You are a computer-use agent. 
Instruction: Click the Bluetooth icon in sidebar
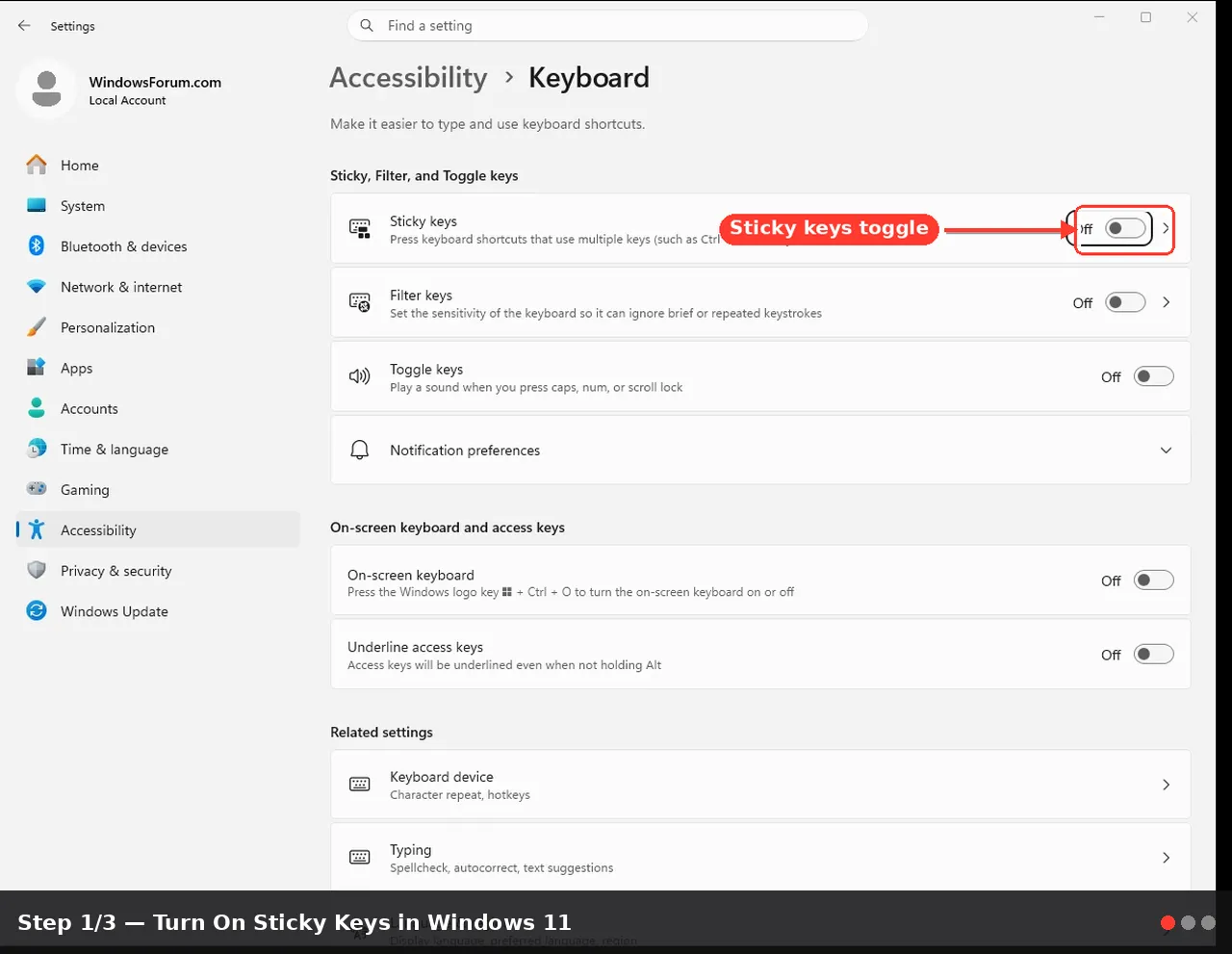[37, 245]
